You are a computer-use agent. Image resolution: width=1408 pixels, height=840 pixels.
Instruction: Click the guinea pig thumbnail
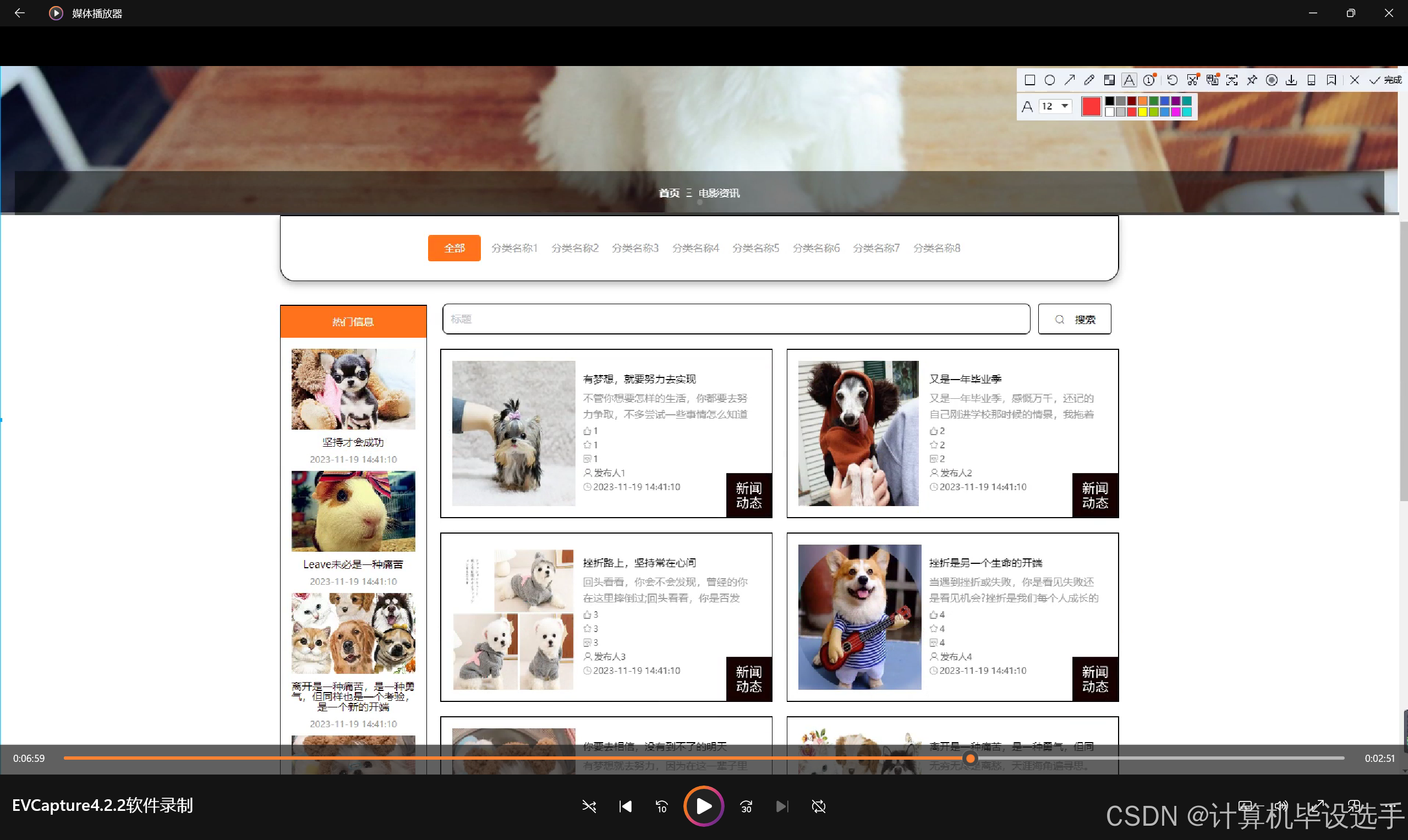pyautogui.click(x=353, y=511)
